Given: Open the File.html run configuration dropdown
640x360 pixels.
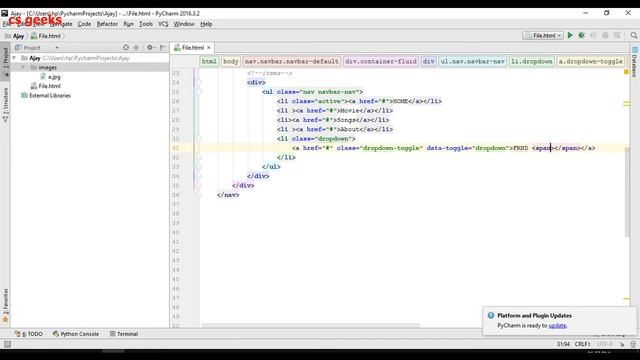Looking at the screenshot, I should click(543, 36).
